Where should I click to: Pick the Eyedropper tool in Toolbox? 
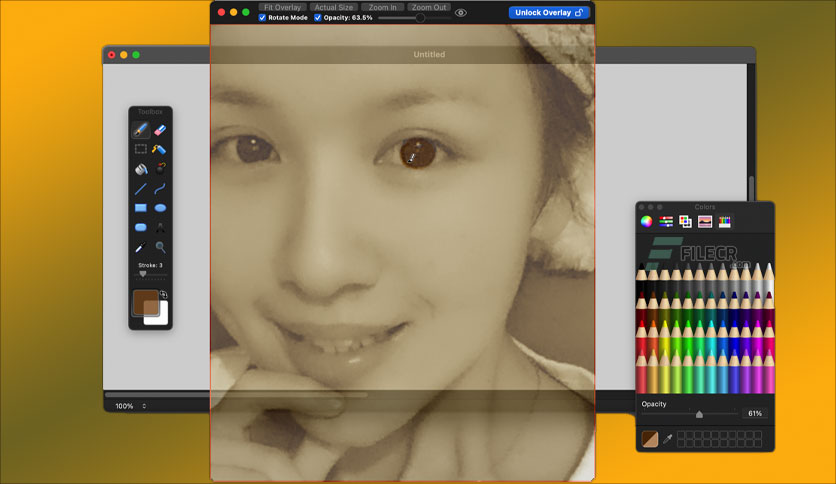[x=141, y=247]
